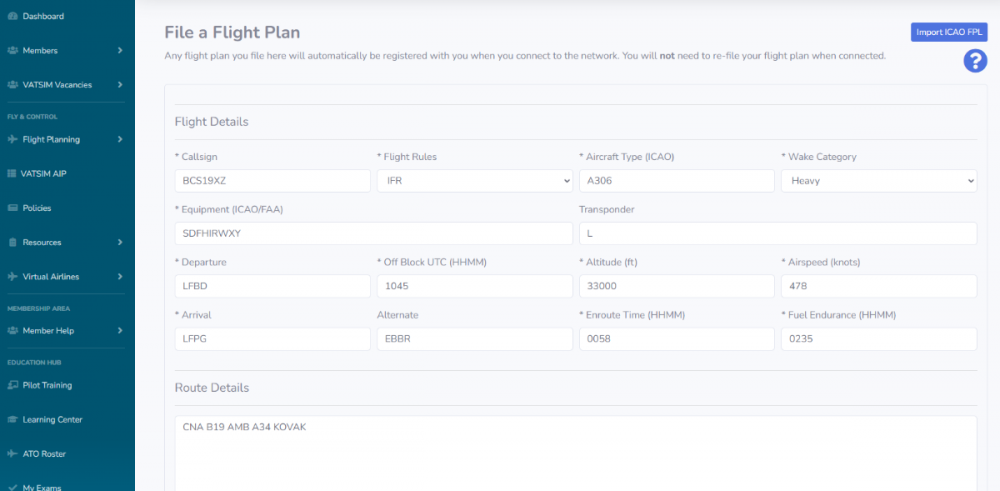
Task: Open the Flight Rules IFR dropdown
Action: [474, 181]
